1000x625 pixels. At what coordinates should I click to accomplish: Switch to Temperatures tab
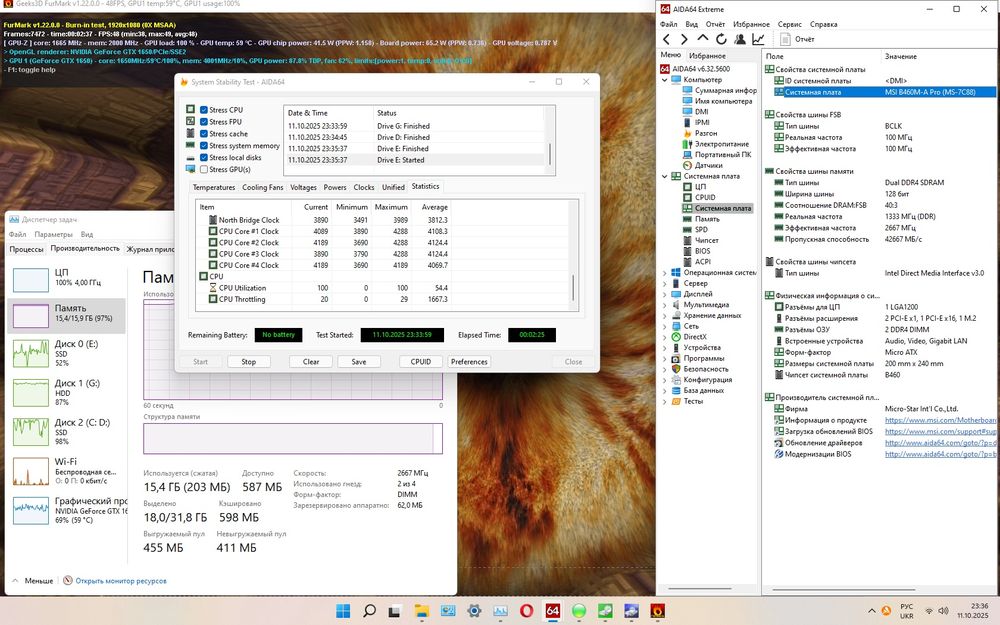(214, 188)
